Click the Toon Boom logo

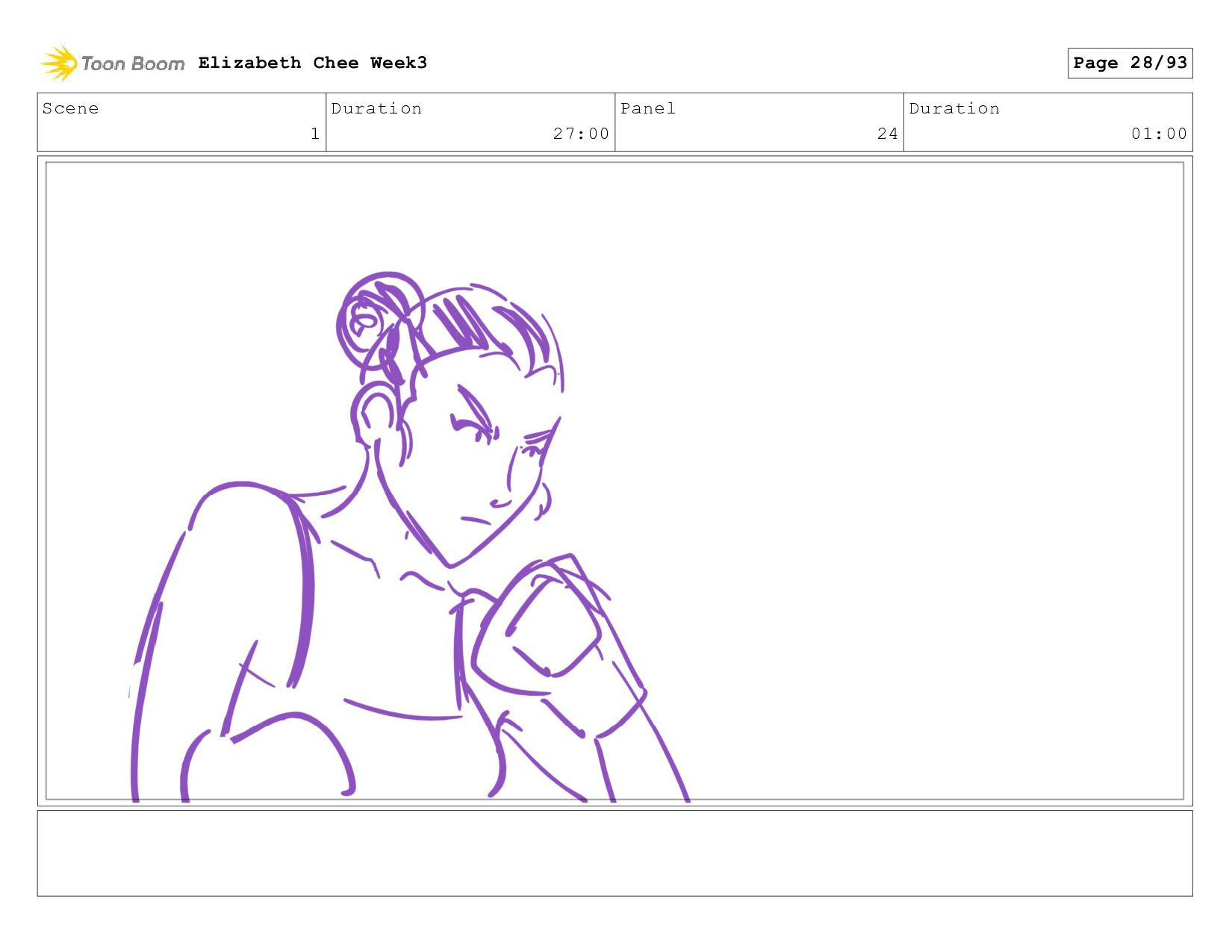click(x=112, y=63)
